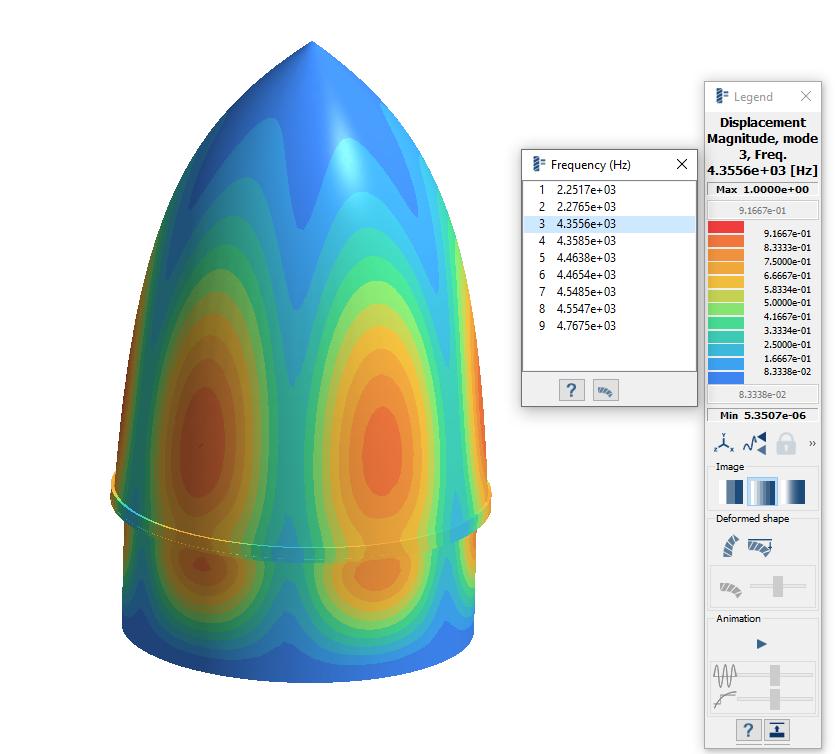Click the deformation scale slider handle

pyautogui.click(x=777, y=588)
